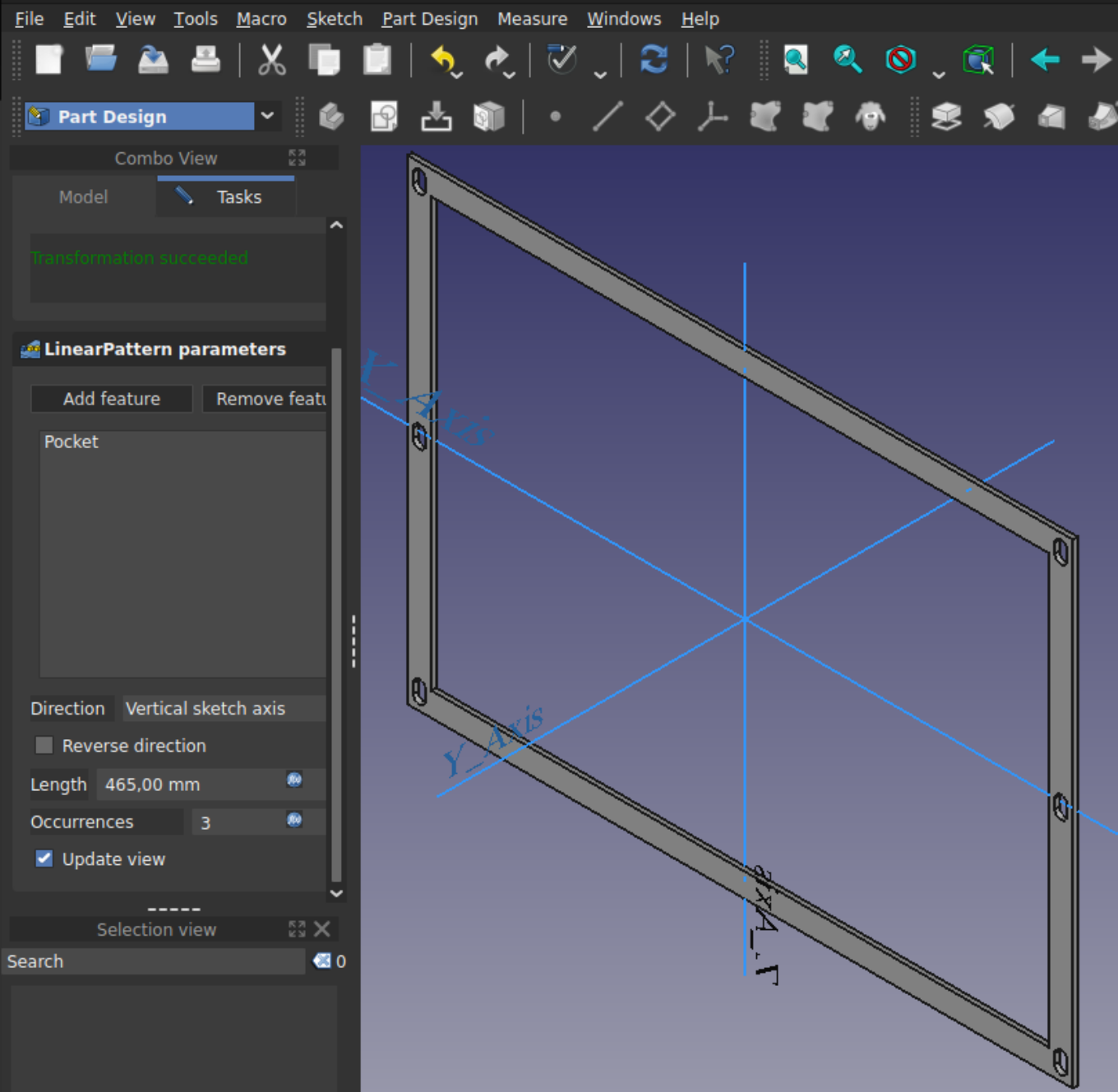
Task: Uncheck the Update view checkbox
Action: [x=44, y=859]
